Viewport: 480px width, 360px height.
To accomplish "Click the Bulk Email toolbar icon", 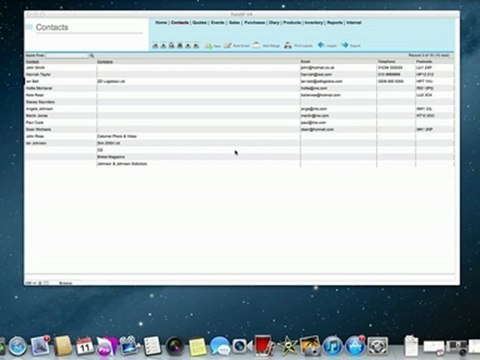I will (228, 45).
